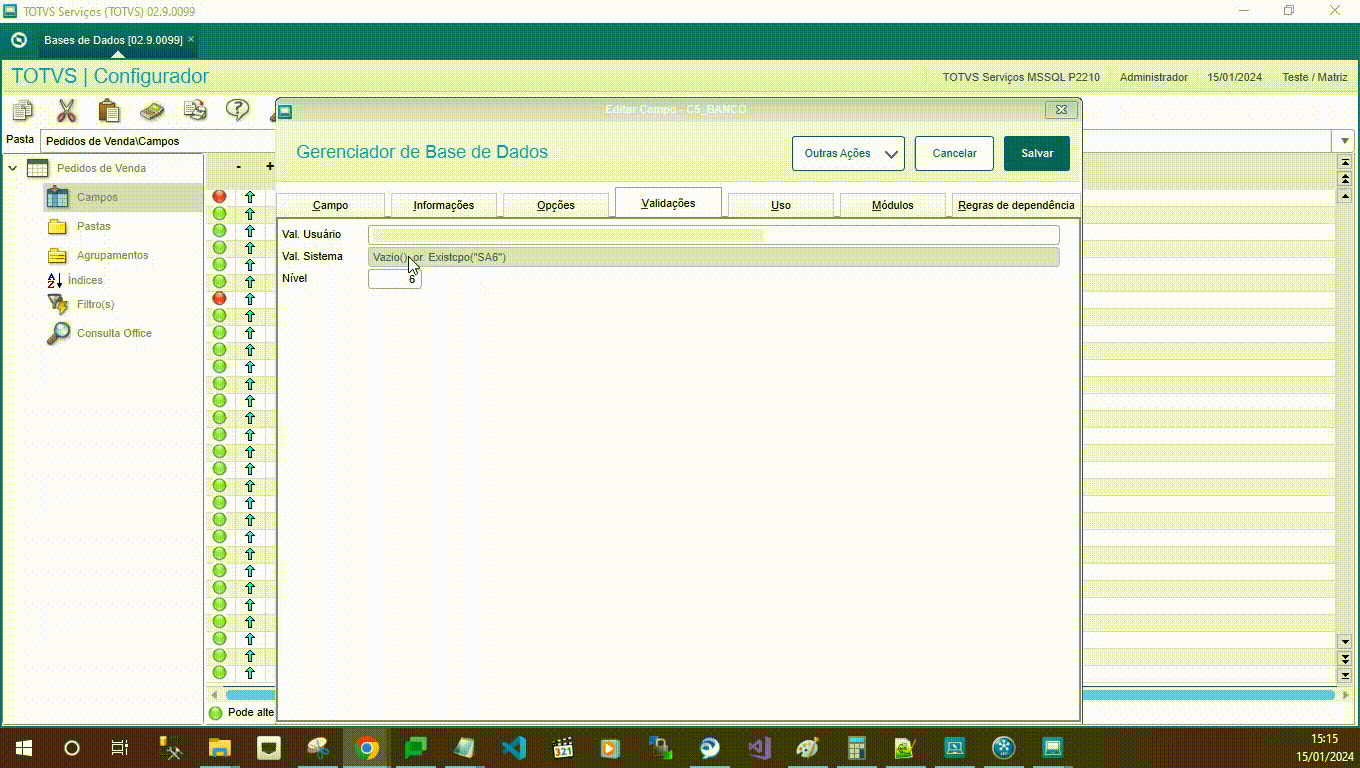The image size is (1360, 768).
Task: Click the clipboard Paste toolbar icon
Action: click(109, 110)
